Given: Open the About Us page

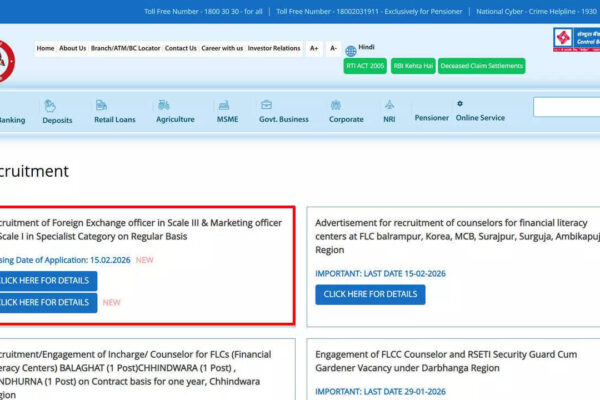Looking at the screenshot, I should [x=73, y=48].
